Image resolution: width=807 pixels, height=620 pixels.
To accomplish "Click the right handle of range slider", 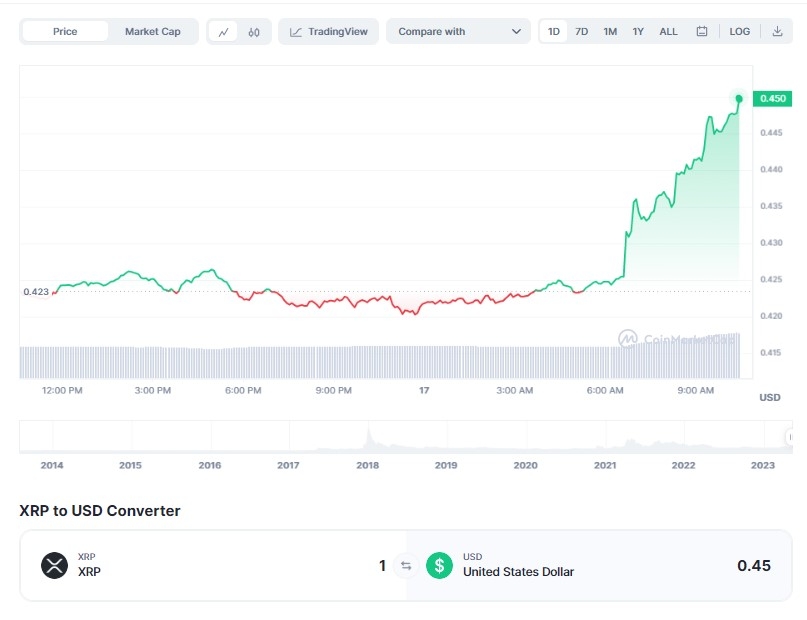I will click(790, 437).
